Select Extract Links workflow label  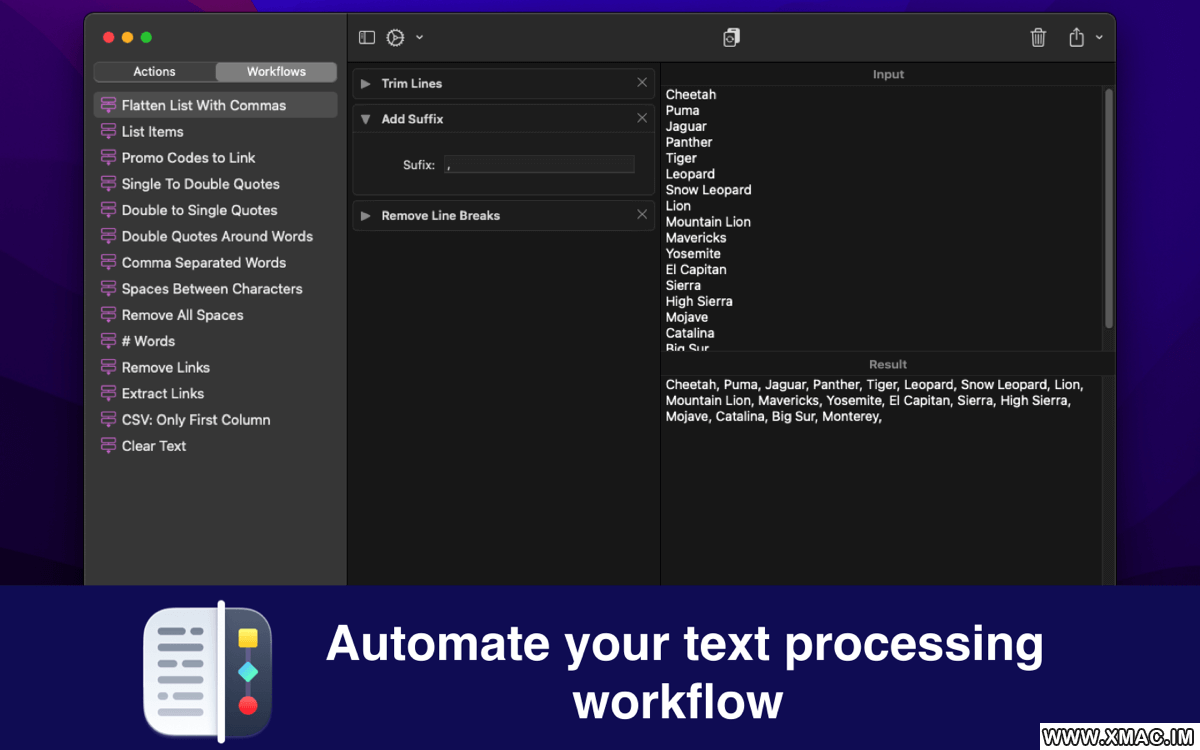[x=163, y=394]
